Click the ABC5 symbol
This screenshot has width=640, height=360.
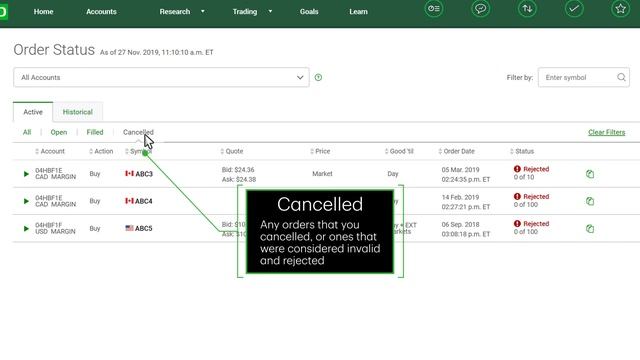[x=144, y=229]
